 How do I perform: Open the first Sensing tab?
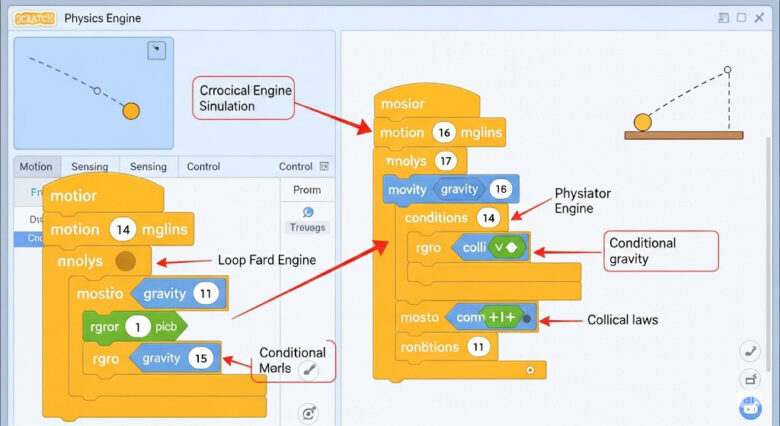coord(90,167)
